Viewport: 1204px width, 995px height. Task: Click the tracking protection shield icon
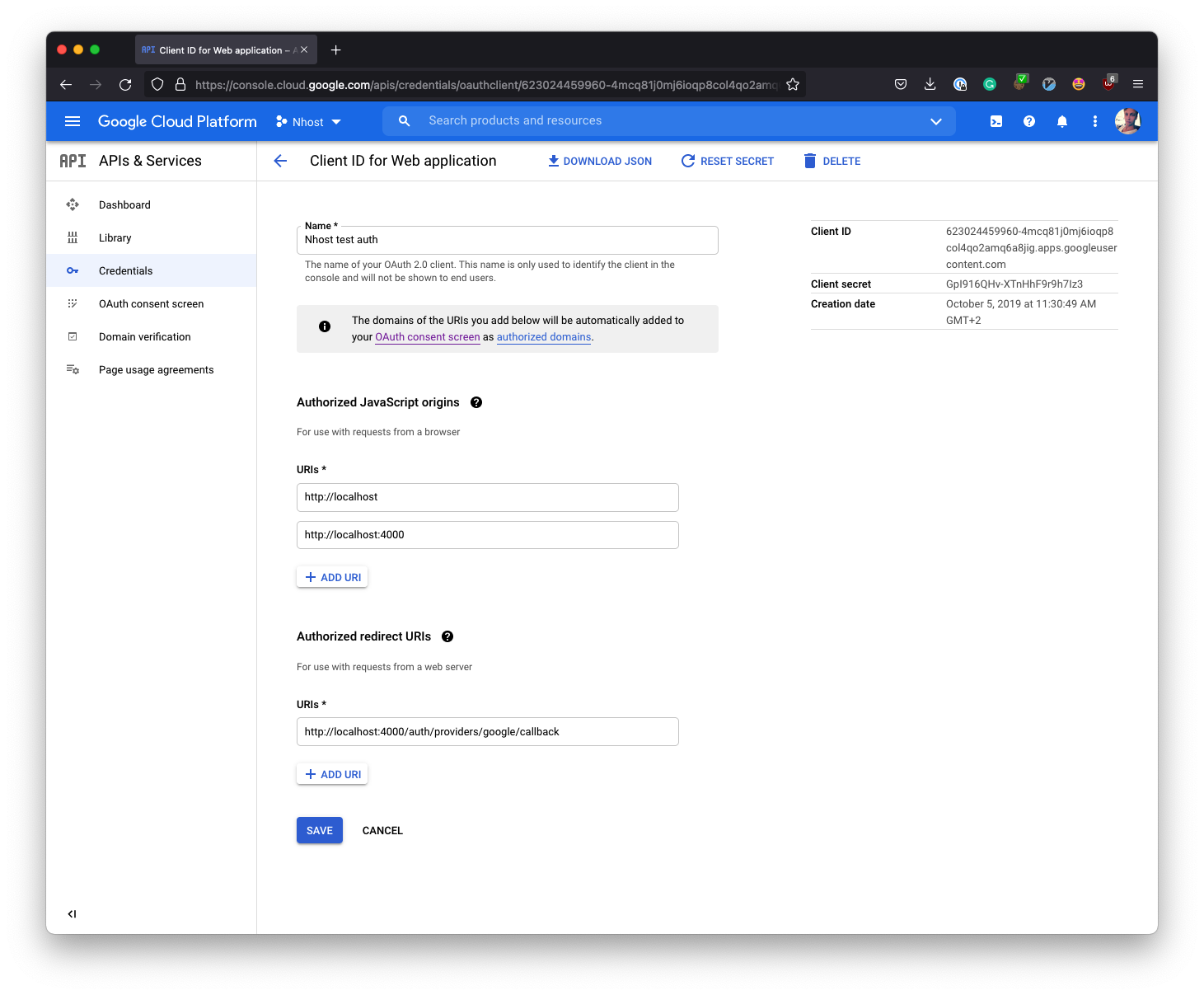coord(157,84)
